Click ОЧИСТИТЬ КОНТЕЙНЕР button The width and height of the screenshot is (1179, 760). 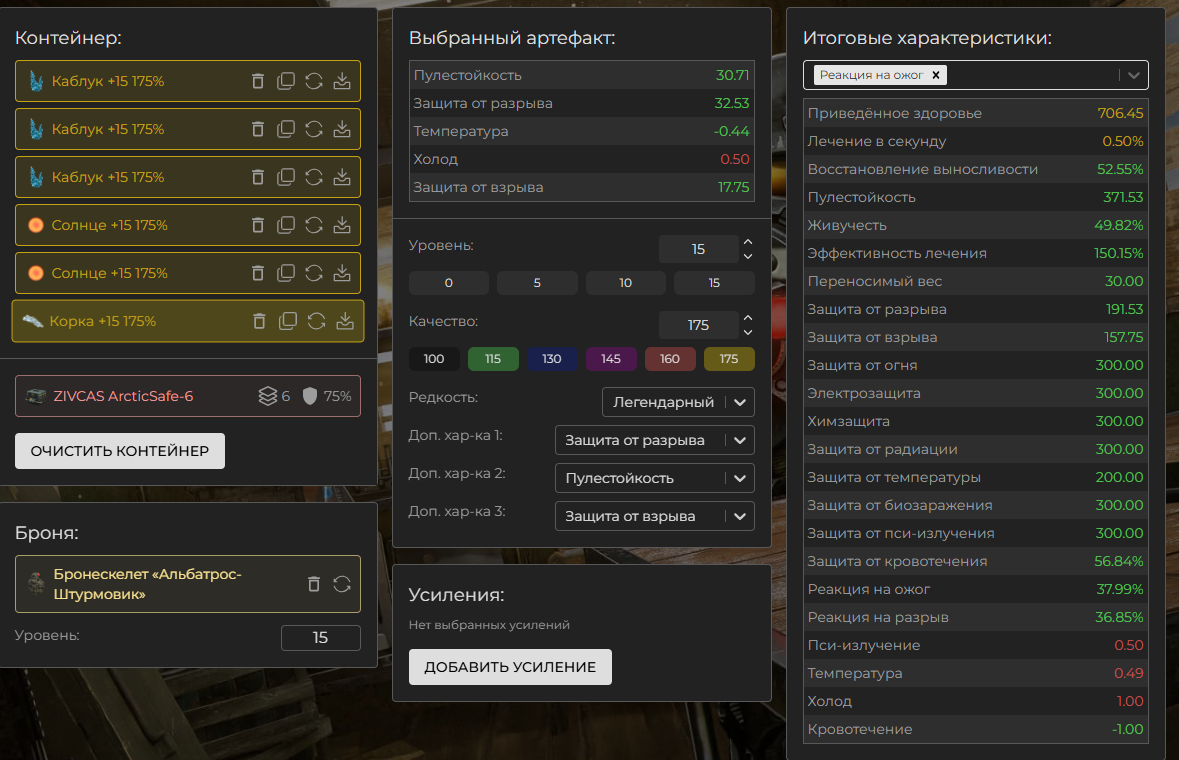[120, 451]
